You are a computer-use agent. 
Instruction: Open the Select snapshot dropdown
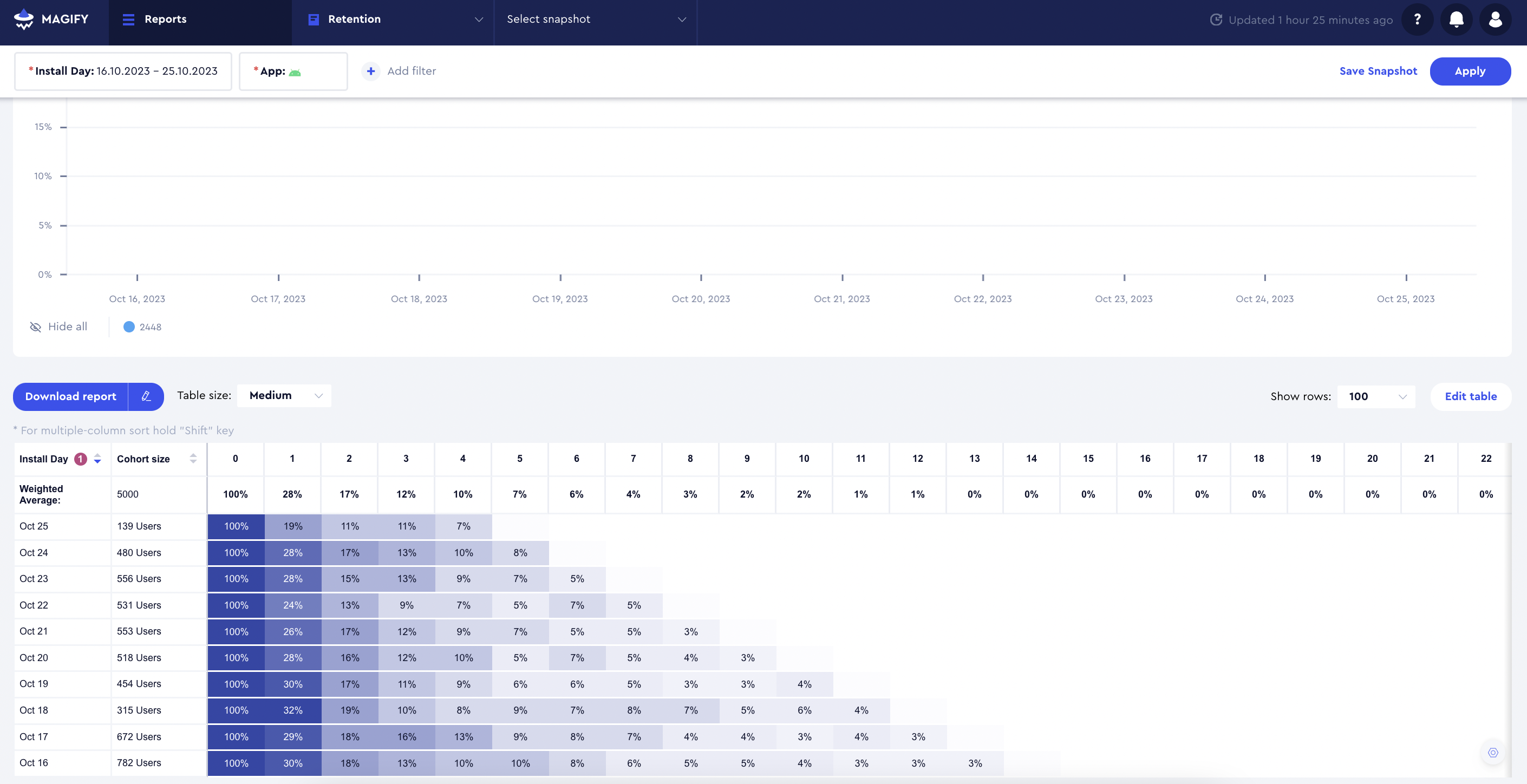coord(595,19)
